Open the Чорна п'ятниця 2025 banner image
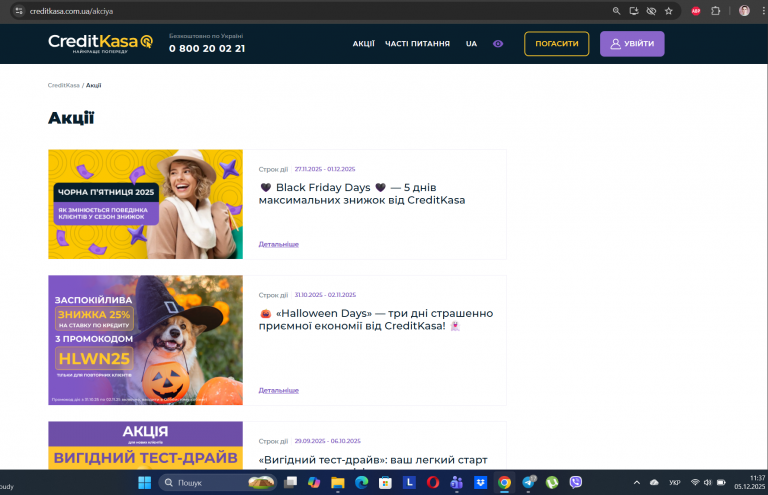This screenshot has width=768, height=495. tap(145, 204)
